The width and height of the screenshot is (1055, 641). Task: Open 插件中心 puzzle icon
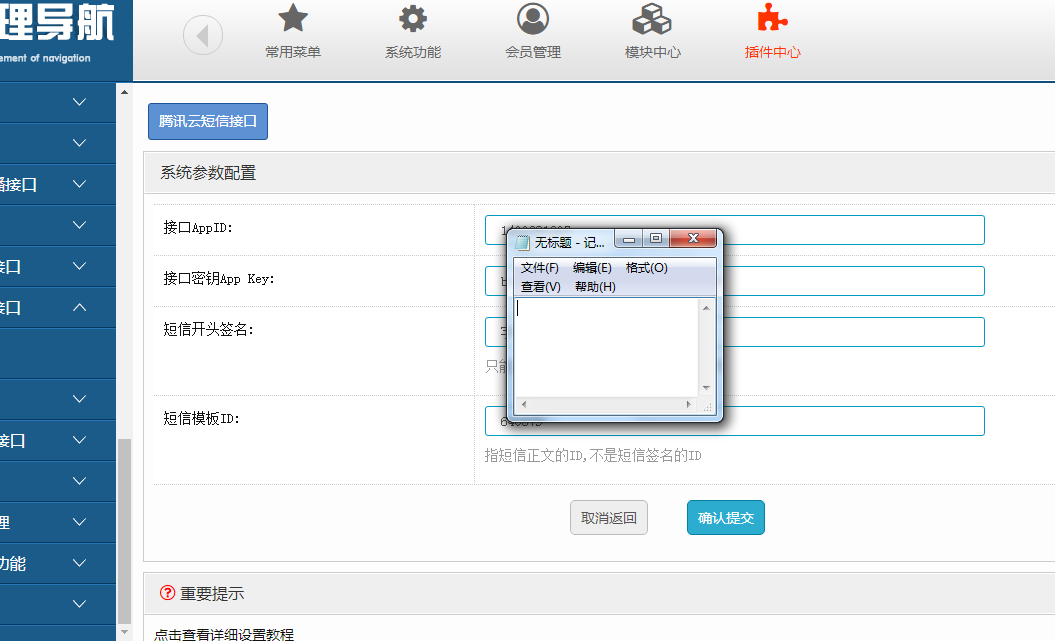(772, 19)
